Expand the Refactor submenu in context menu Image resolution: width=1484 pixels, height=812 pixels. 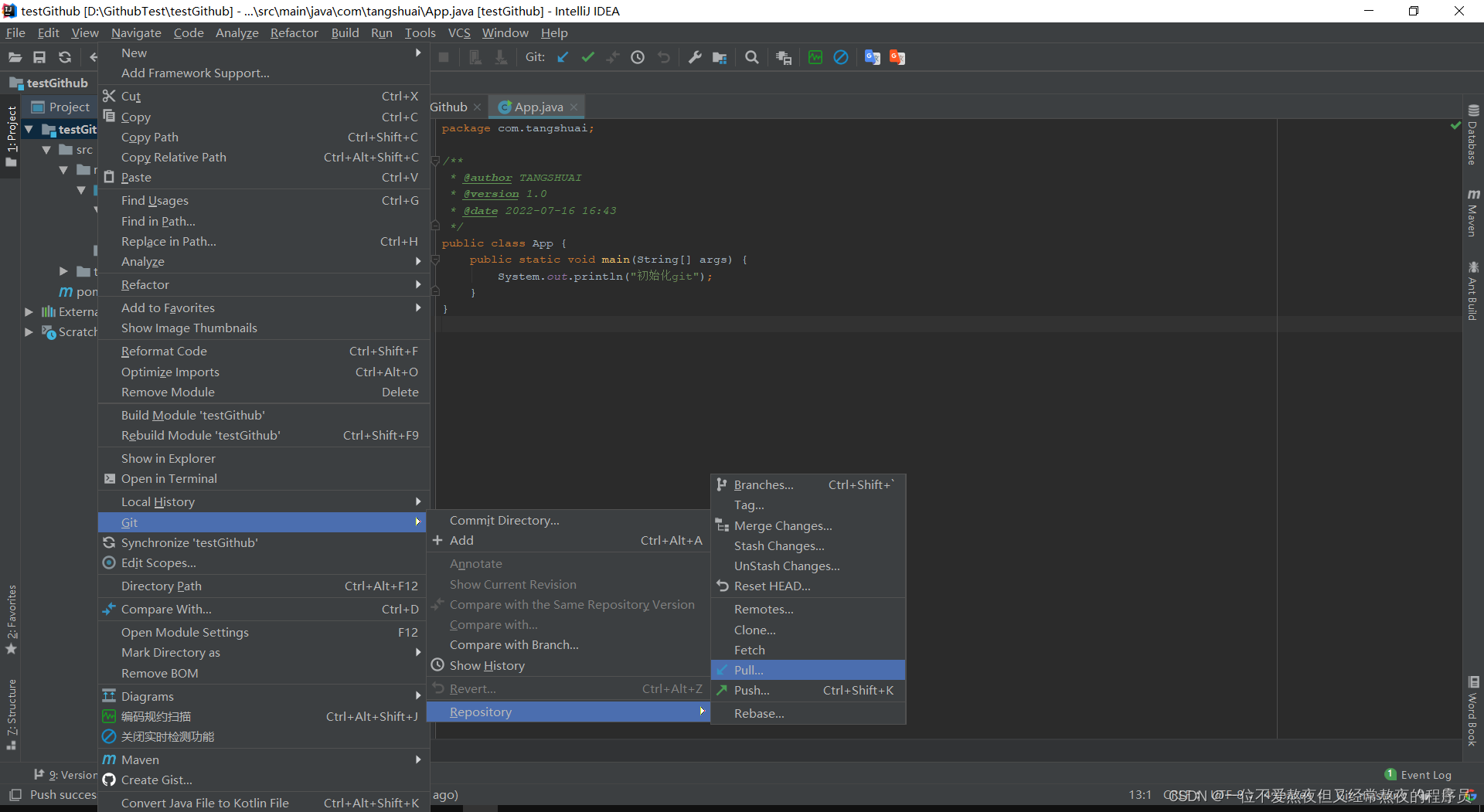click(x=264, y=285)
